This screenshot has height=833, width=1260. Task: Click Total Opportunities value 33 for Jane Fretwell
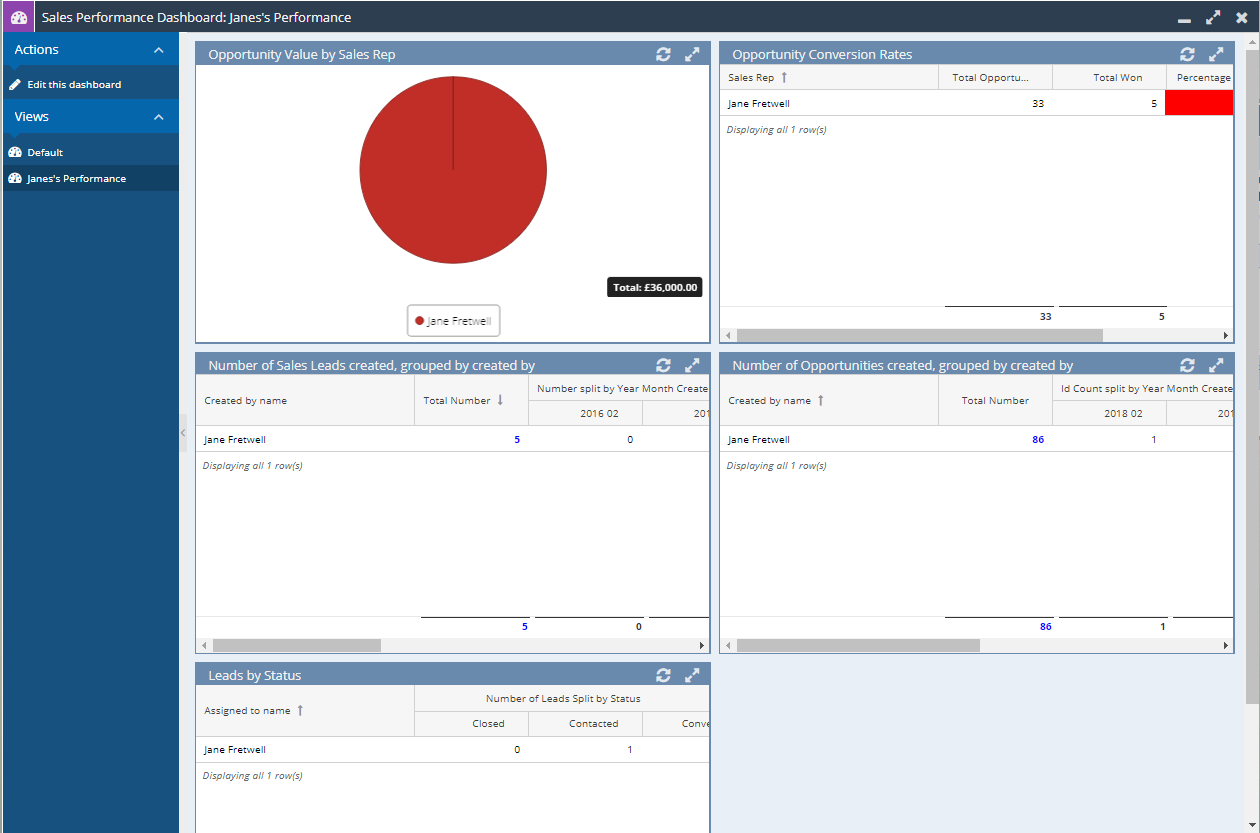coord(1037,103)
